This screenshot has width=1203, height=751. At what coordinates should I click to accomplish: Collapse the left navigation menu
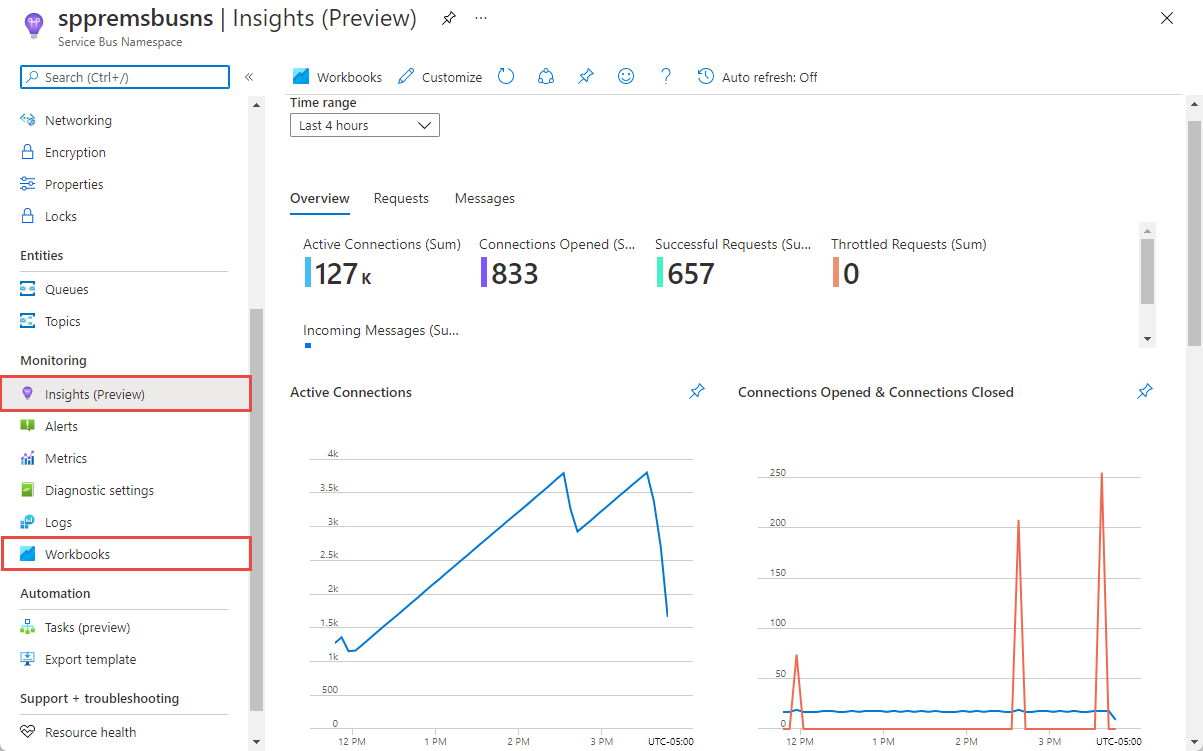coord(249,77)
